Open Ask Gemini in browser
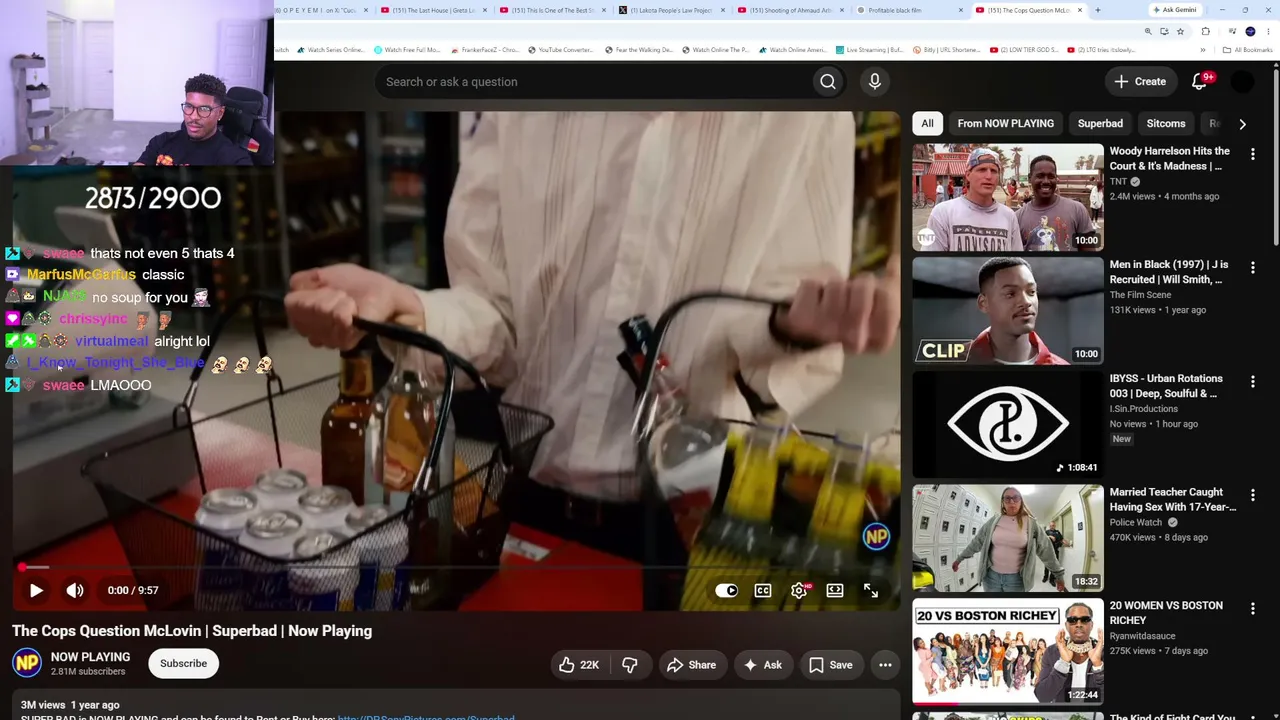The width and height of the screenshot is (1280, 720). (x=1174, y=10)
